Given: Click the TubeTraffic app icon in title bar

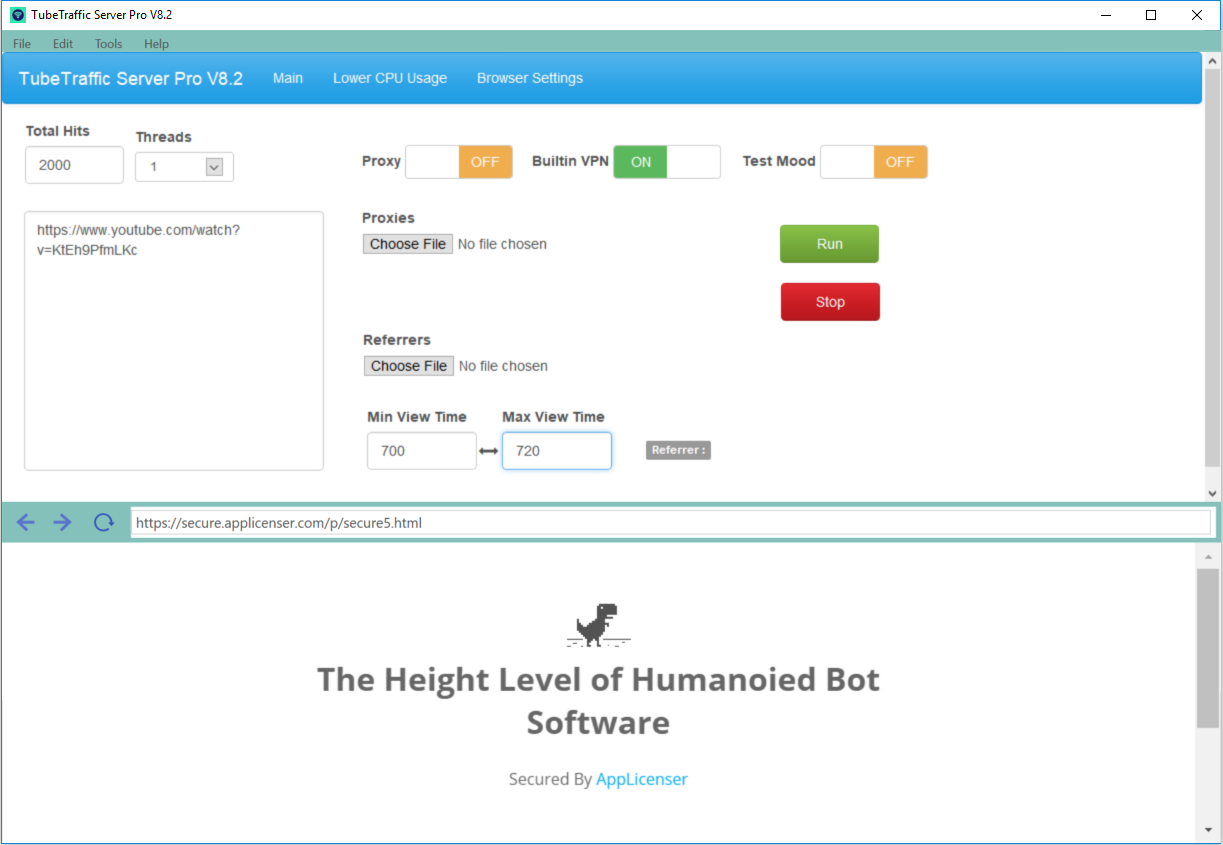Looking at the screenshot, I should pyautogui.click(x=17, y=15).
